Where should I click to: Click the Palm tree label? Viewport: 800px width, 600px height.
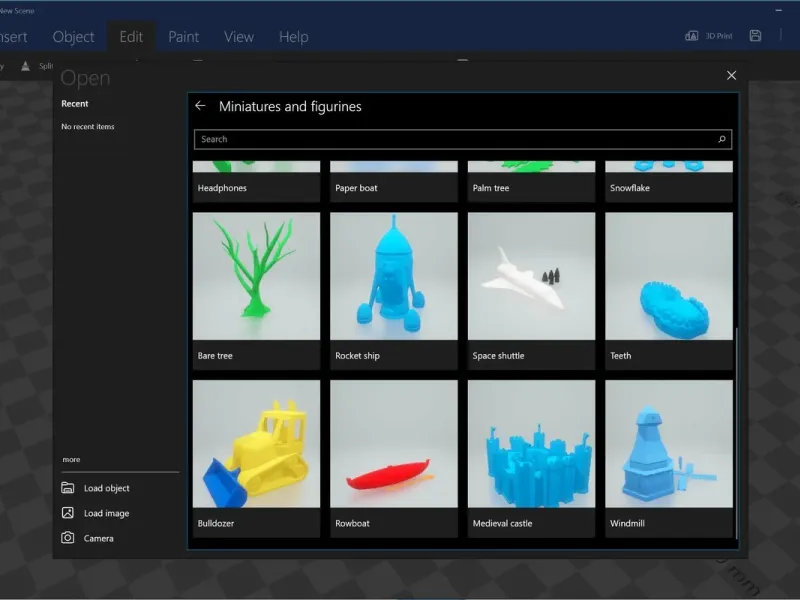(491, 188)
